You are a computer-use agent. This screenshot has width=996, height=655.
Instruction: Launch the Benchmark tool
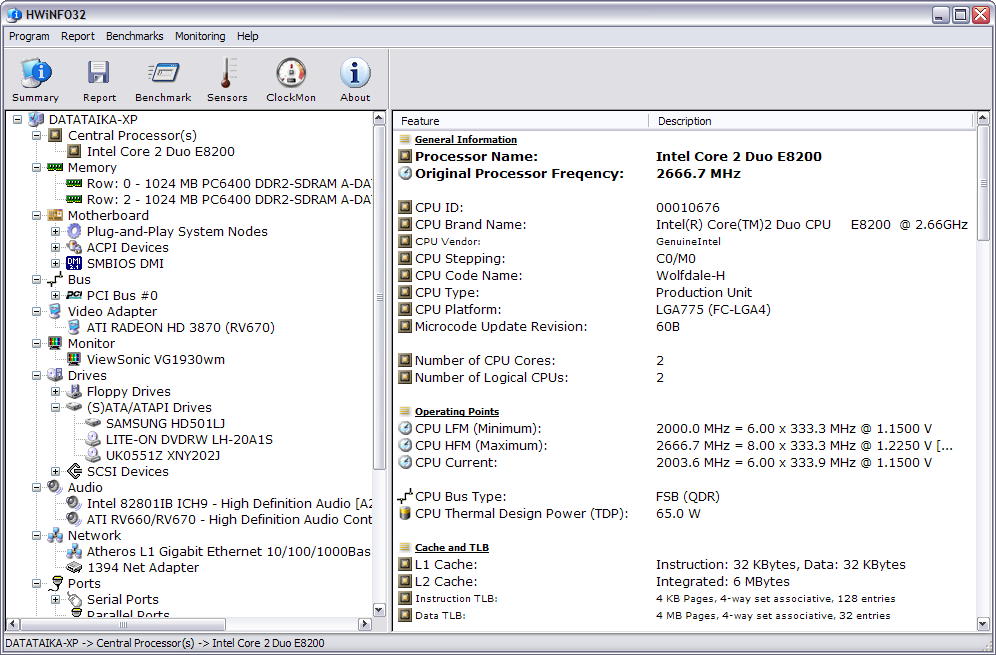(163, 80)
